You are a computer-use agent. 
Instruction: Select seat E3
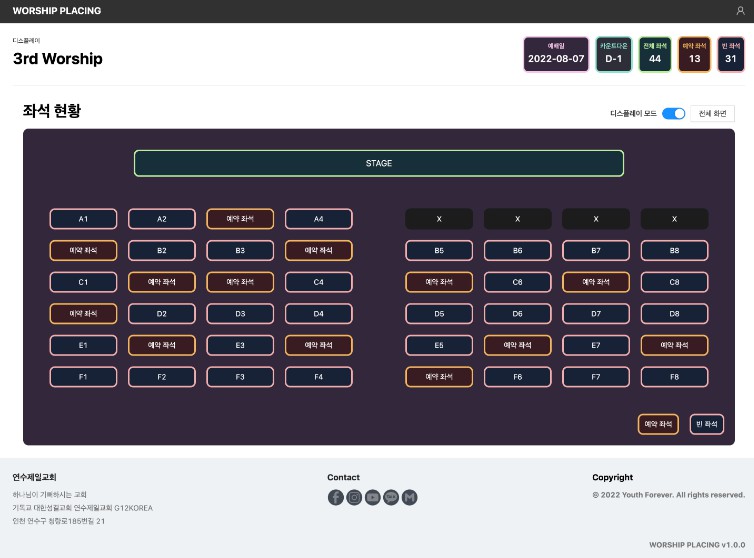(x=240, y=345)
